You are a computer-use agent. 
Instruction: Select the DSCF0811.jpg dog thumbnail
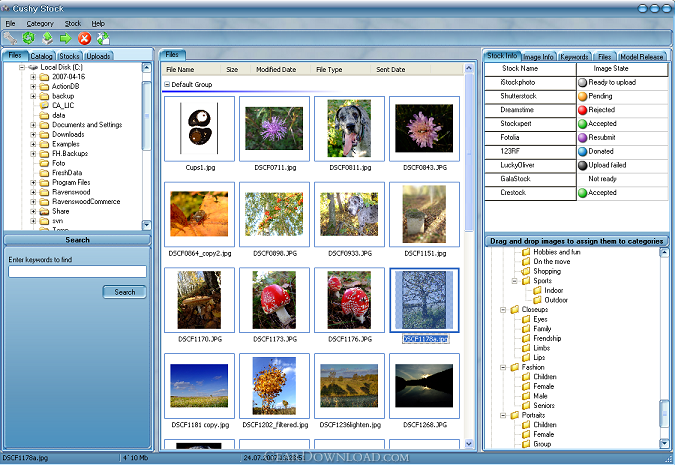(349, 128)
